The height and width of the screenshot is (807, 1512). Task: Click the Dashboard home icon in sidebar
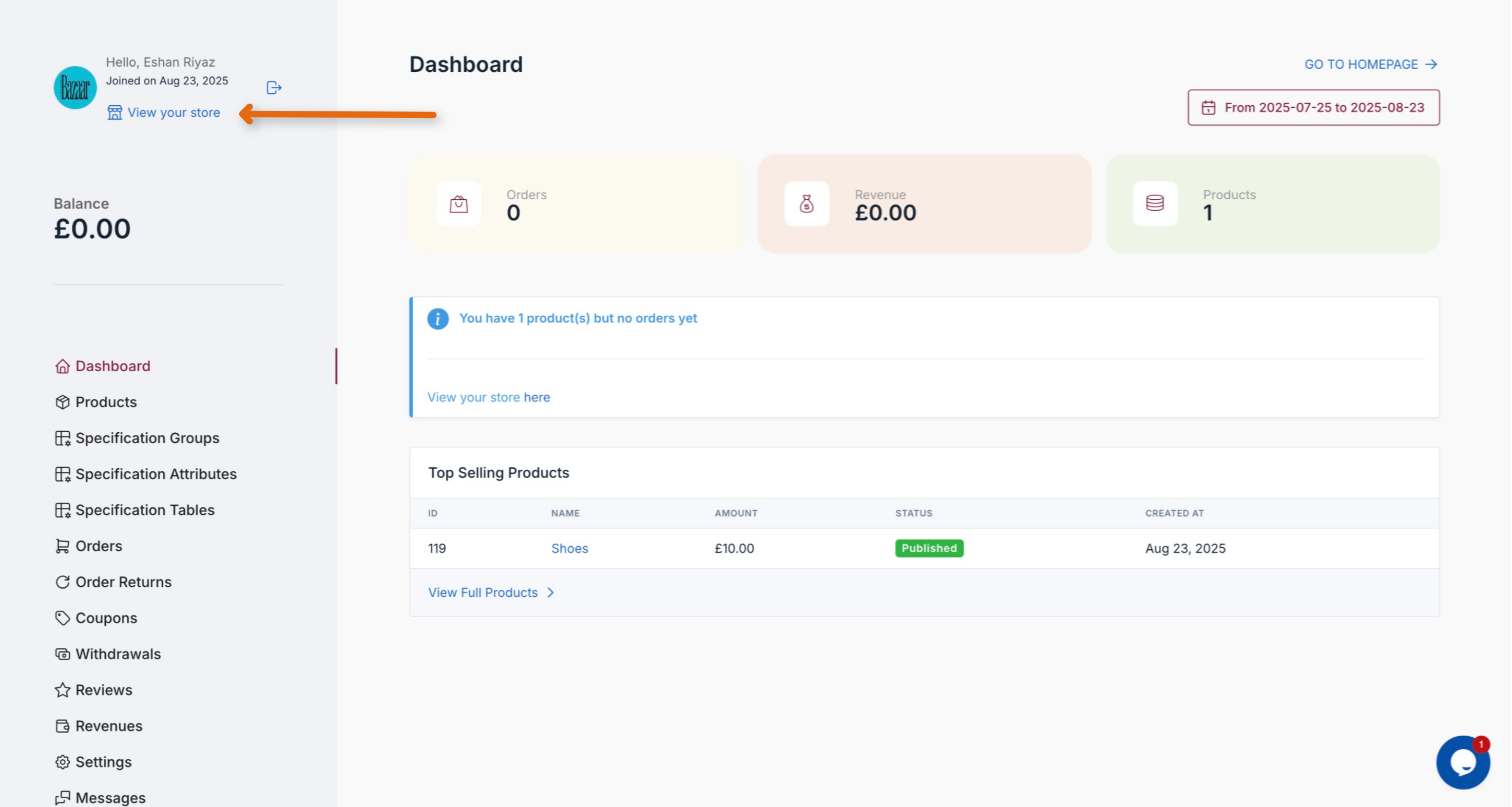[62, 366]
